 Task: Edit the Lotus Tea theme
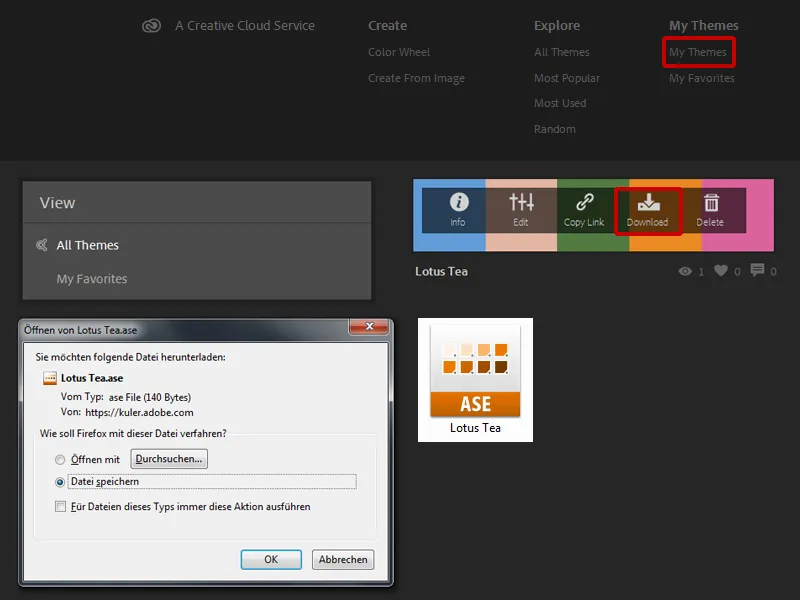521,210
